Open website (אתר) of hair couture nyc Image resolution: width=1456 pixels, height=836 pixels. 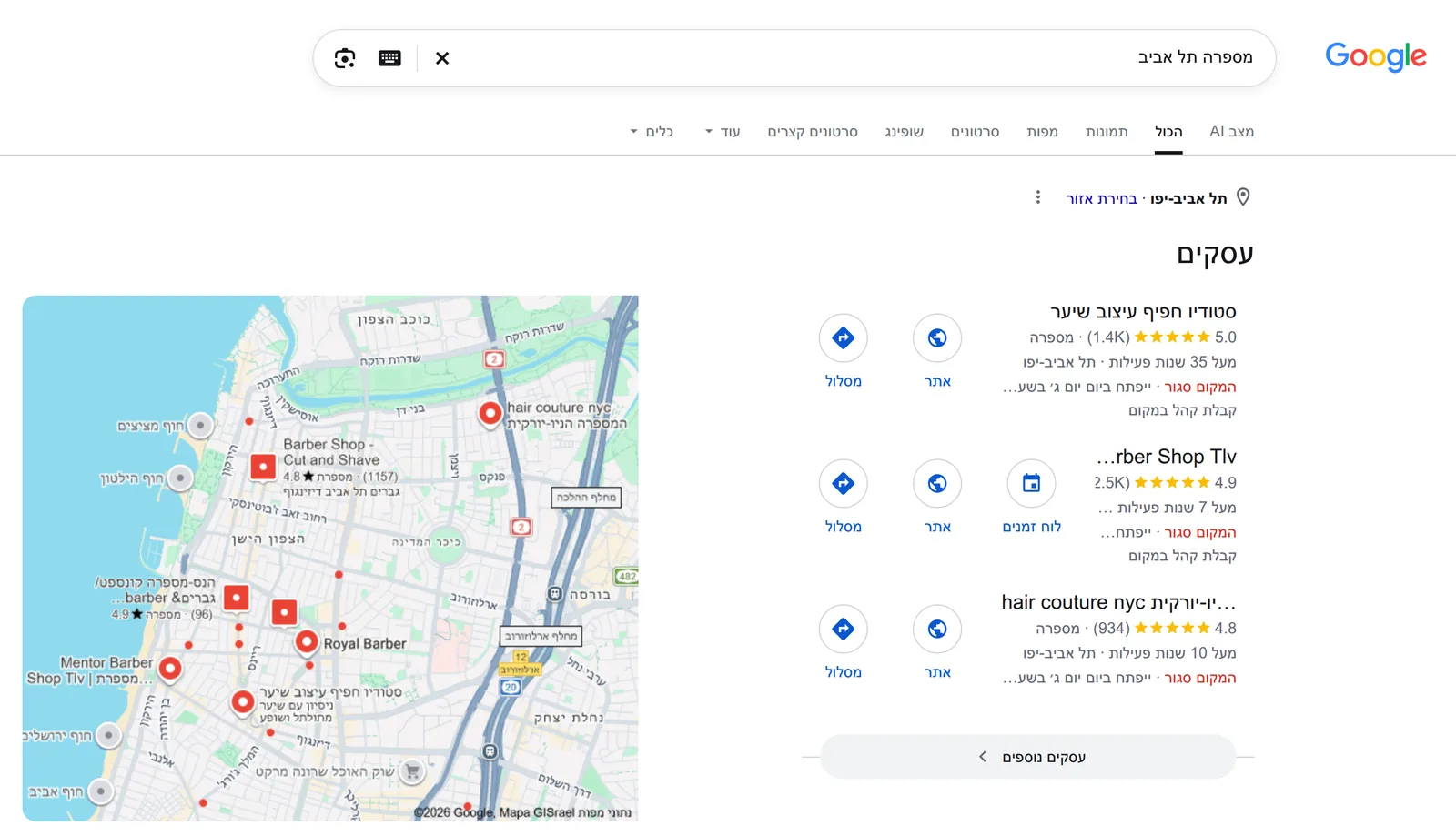tap(937, 642)
